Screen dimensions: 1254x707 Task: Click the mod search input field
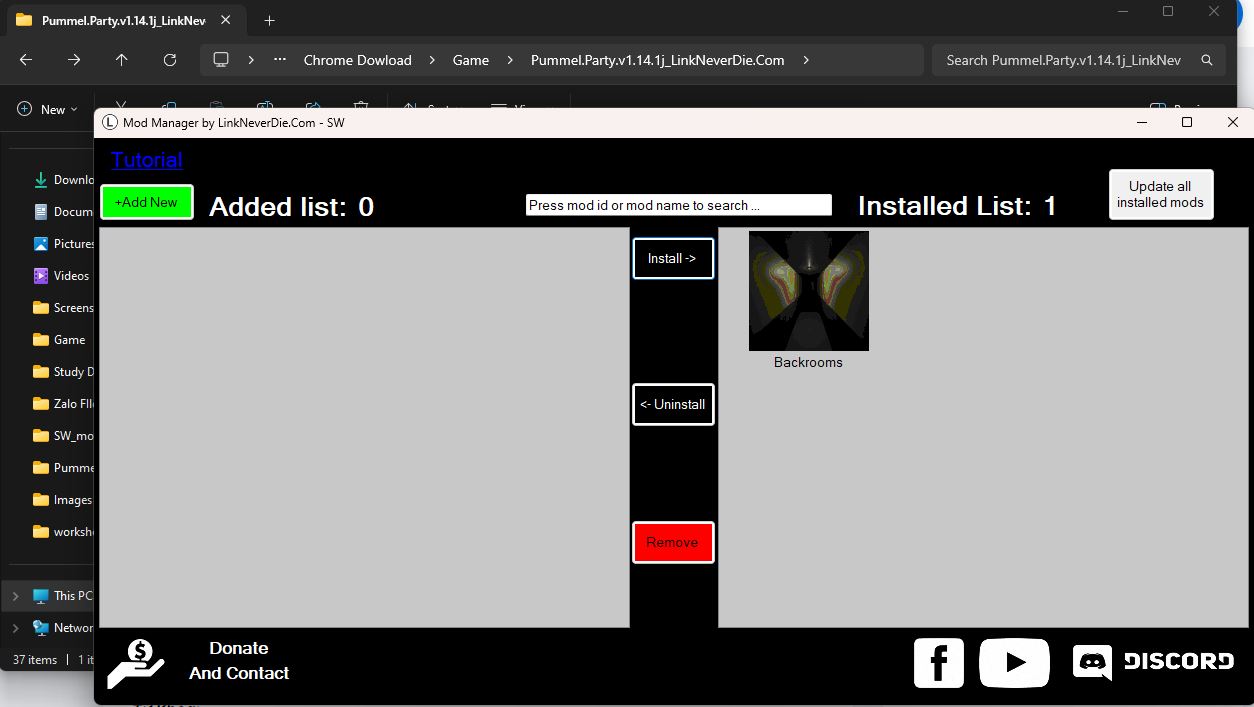pos(678,205)
